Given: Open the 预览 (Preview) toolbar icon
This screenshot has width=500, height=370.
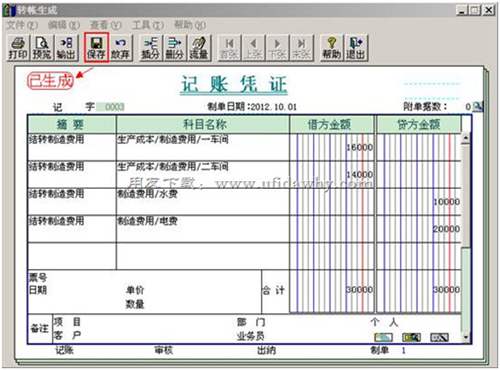Looking at the screenshot, I should pos(42,48).
